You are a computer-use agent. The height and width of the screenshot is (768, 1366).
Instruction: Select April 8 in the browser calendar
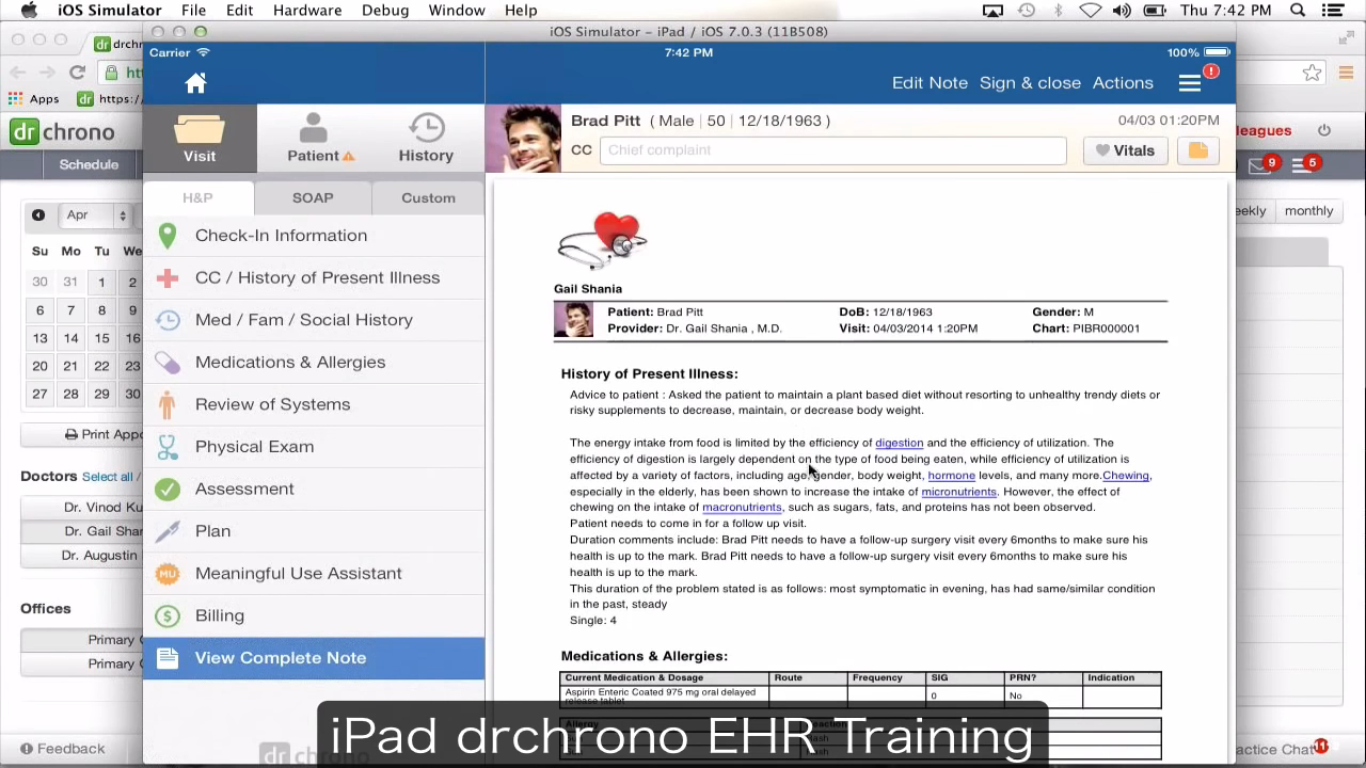(x=101, y=311)
